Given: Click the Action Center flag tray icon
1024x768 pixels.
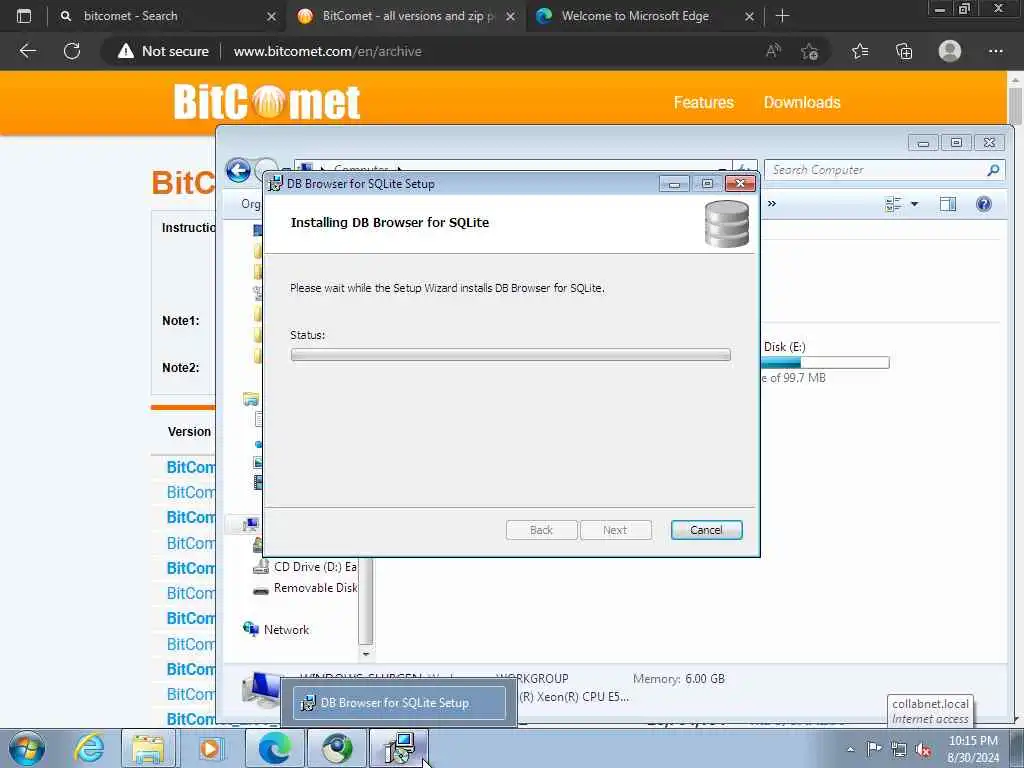Looking at the screenshot, I should coord(874,749).
